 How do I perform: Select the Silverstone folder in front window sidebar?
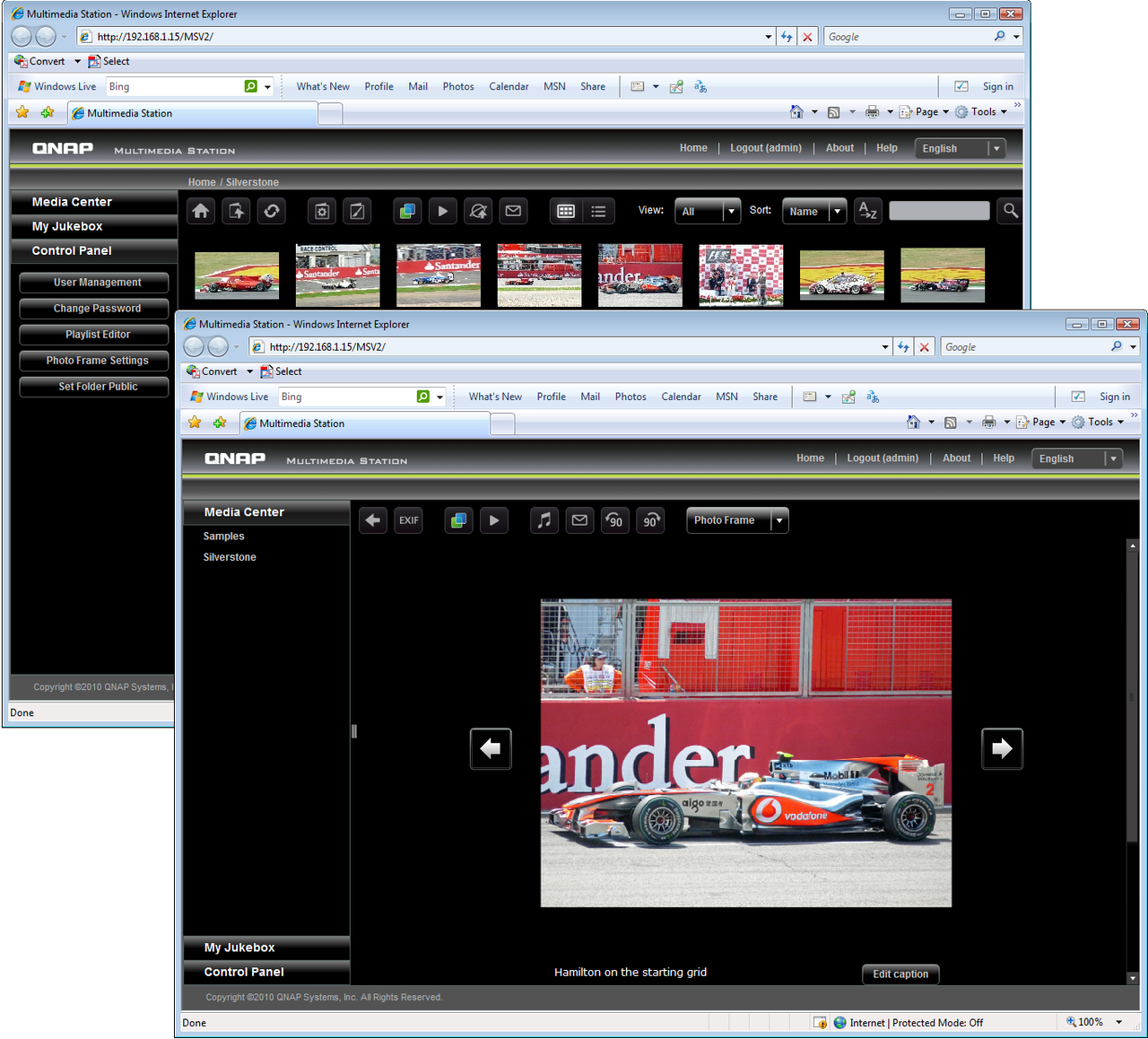230,557
